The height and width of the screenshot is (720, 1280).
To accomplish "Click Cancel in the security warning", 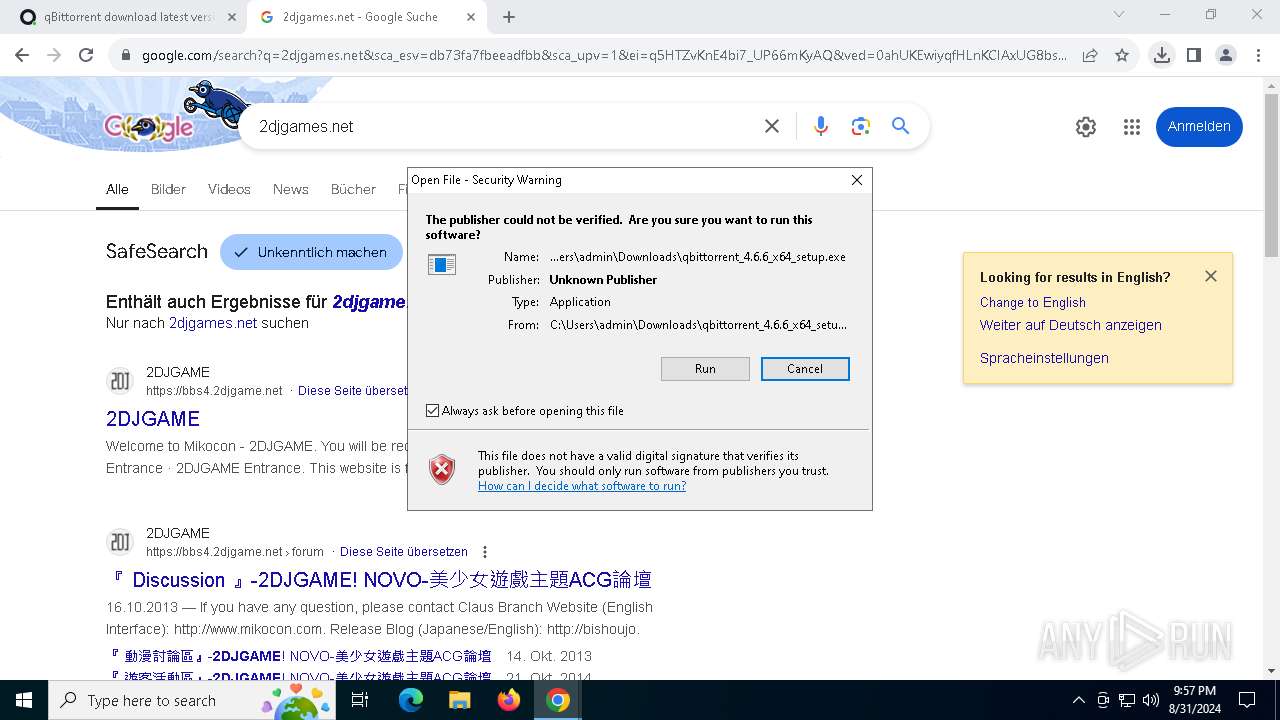I will 805,369.
